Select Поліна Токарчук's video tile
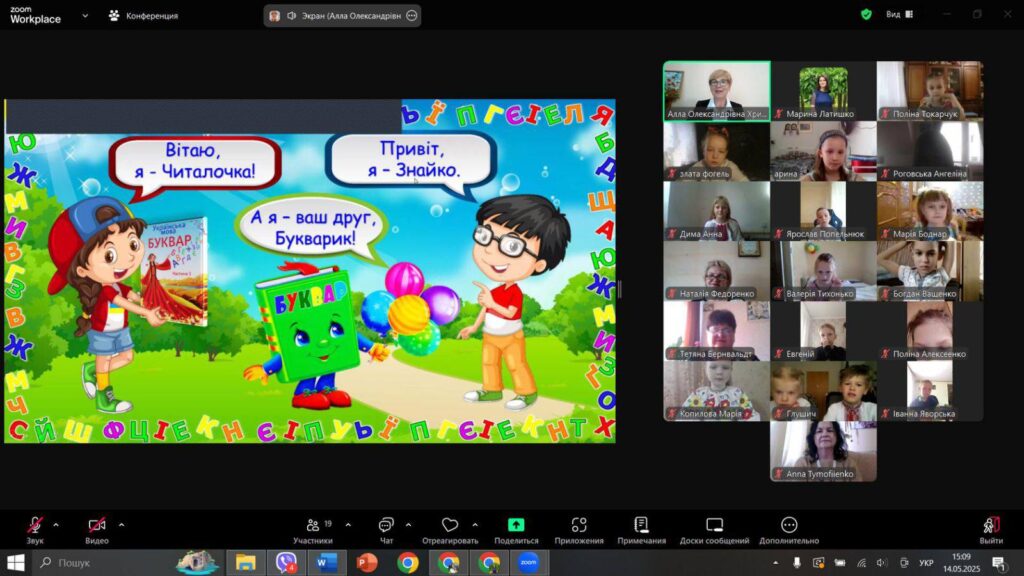This screenshot has width=1024, height=576. [x=930, y=91]
